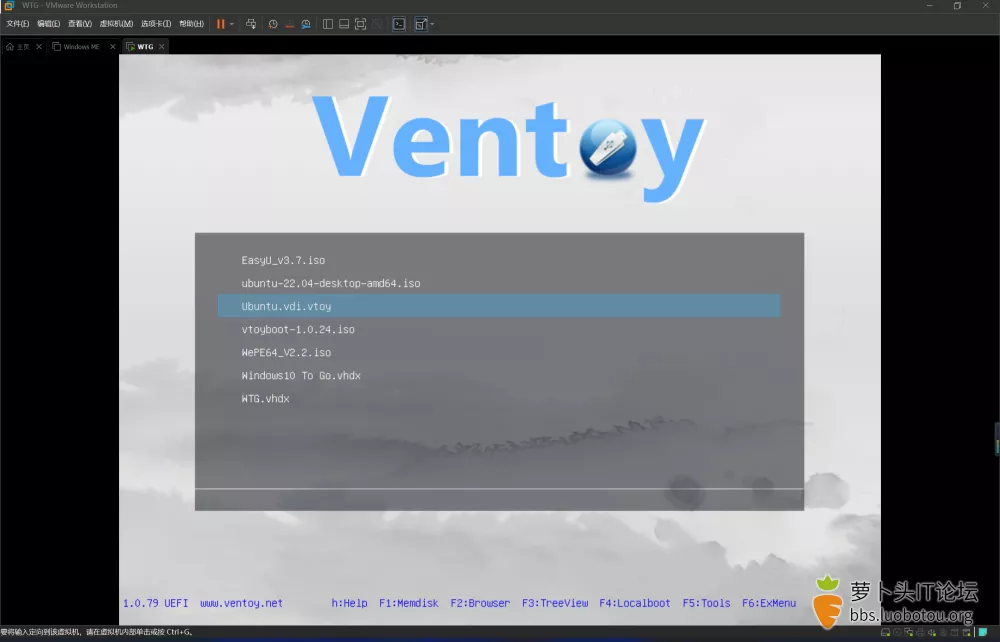Viewport: 1000px width, 642px height.
Task: Open the 帮助(H) menu
Action: tap(191, 24)
